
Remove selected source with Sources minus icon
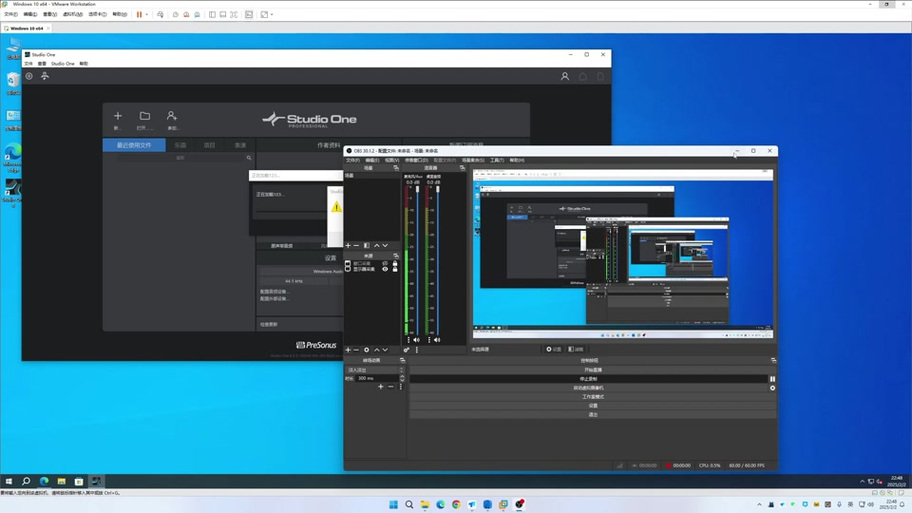click(357, 350)
